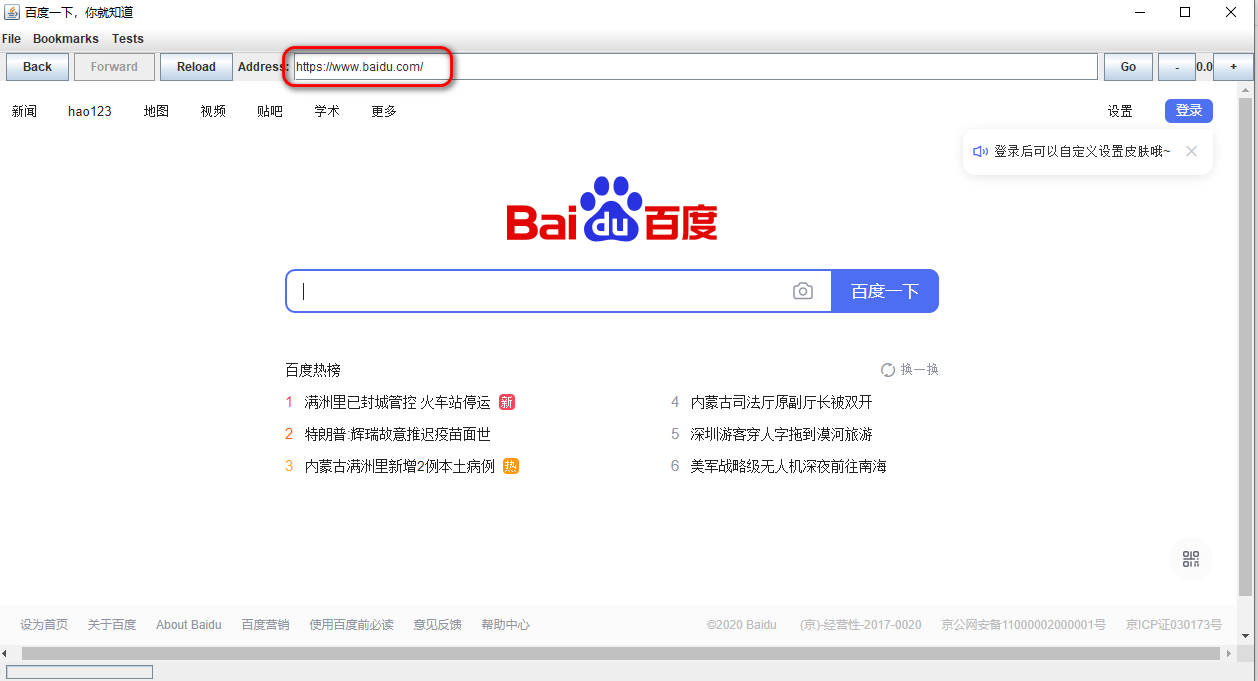This screenshot has height=681, width=1258.
Task: Click 使用百度前必读 footer link
Action: (352, 625)
